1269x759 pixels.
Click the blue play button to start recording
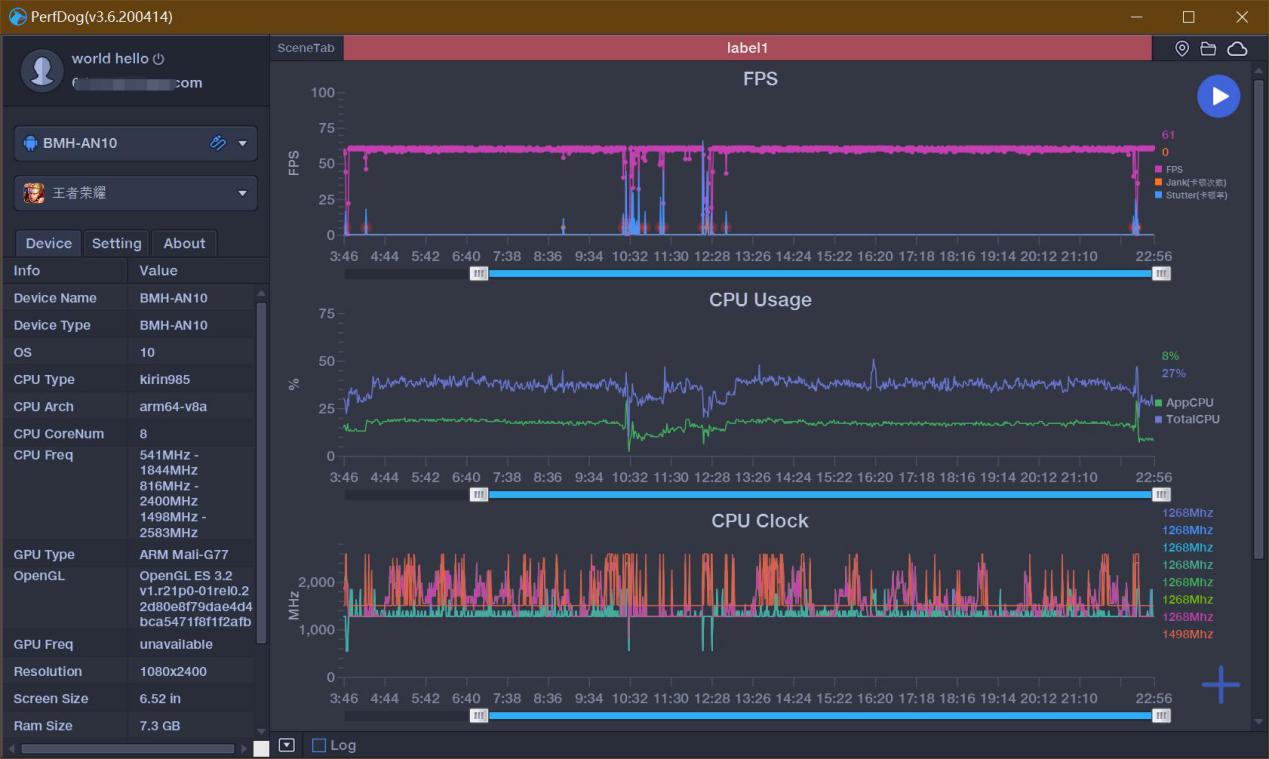[1218, 96]
